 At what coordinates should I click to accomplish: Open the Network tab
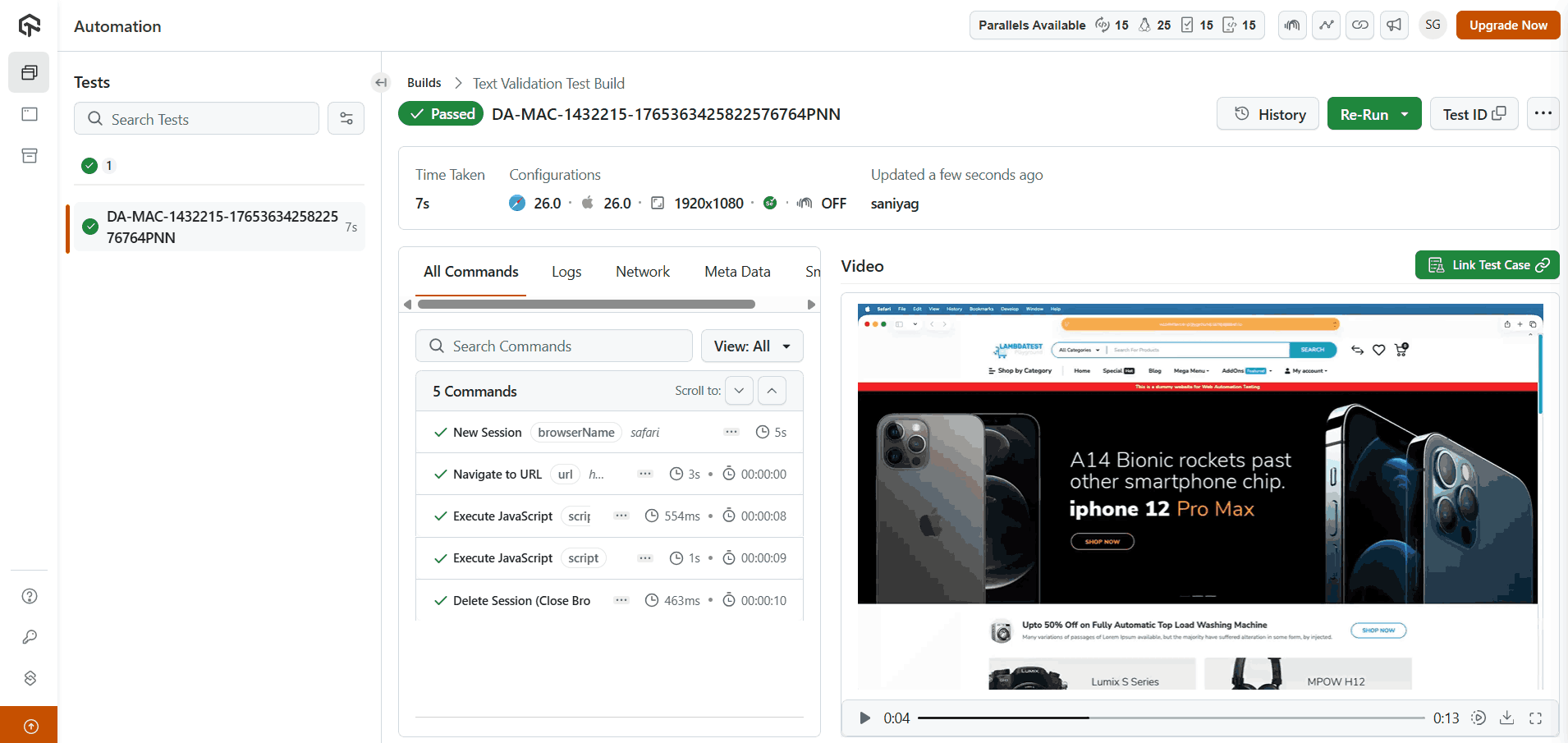(642, 272)
